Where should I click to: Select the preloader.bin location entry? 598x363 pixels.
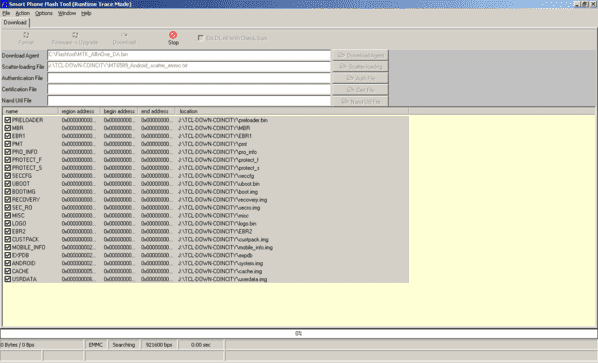click(x=223, y=120)
